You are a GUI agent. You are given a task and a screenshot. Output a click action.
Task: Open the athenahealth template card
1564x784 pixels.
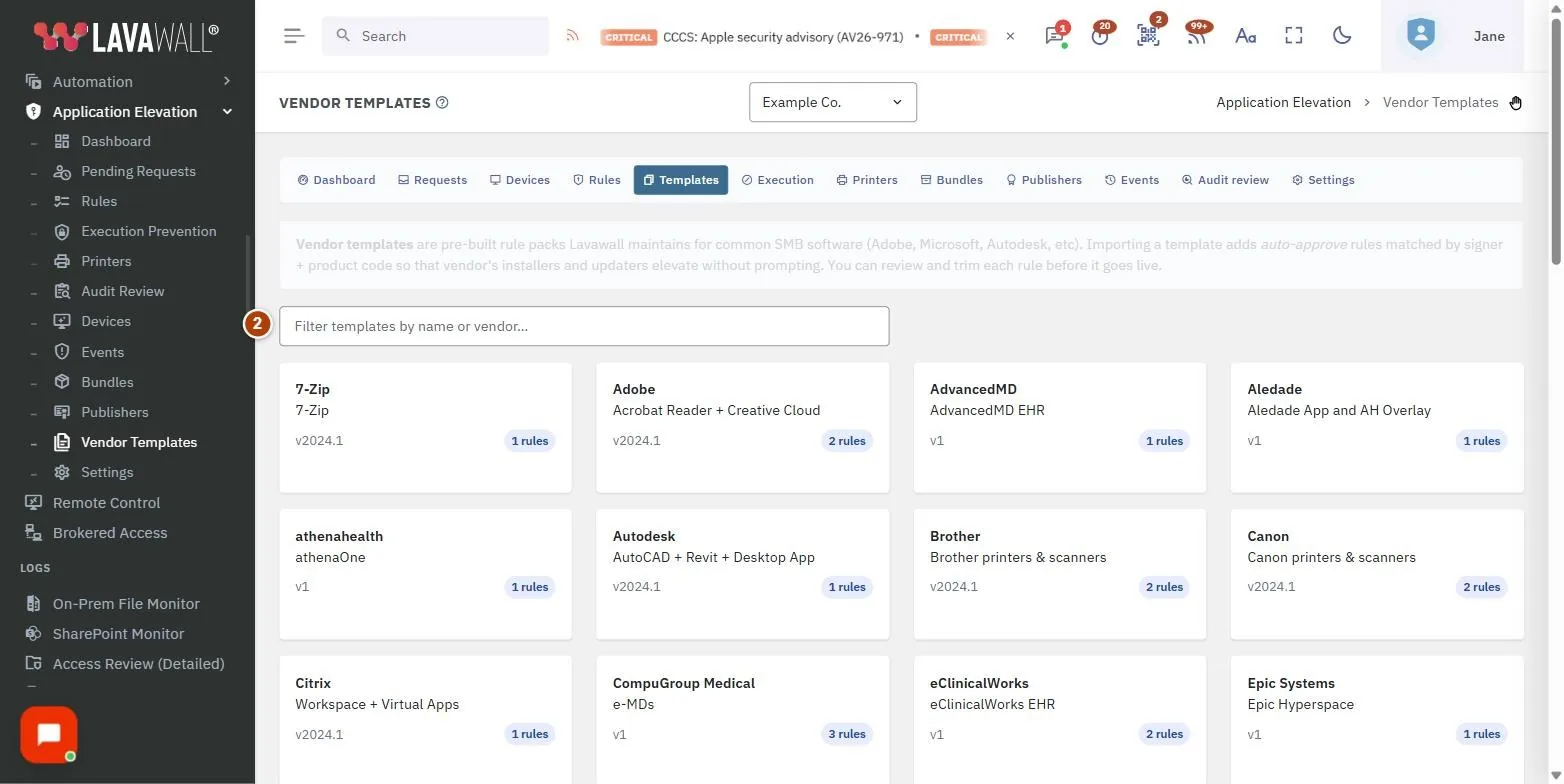(x=425, y=575)
